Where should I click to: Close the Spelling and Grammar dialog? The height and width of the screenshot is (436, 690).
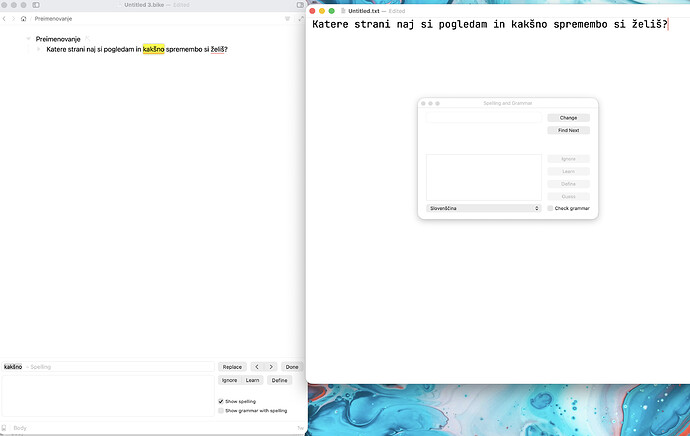coord(423,103)
